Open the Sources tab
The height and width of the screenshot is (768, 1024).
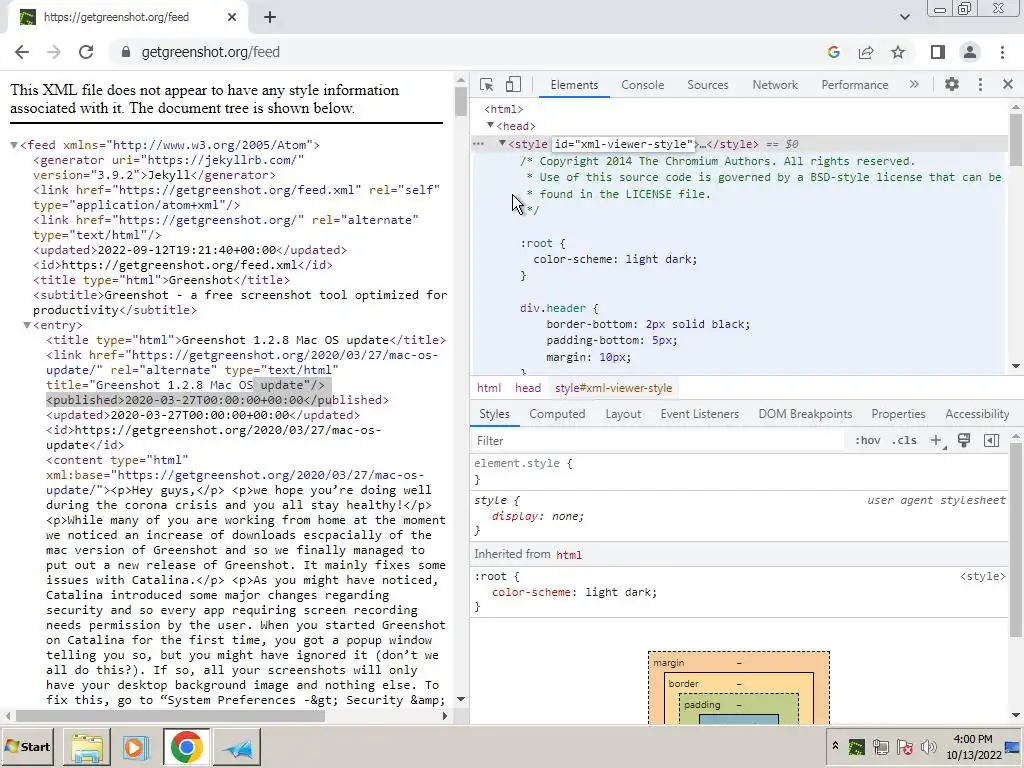pyautogui.click(x=707, y=85)
